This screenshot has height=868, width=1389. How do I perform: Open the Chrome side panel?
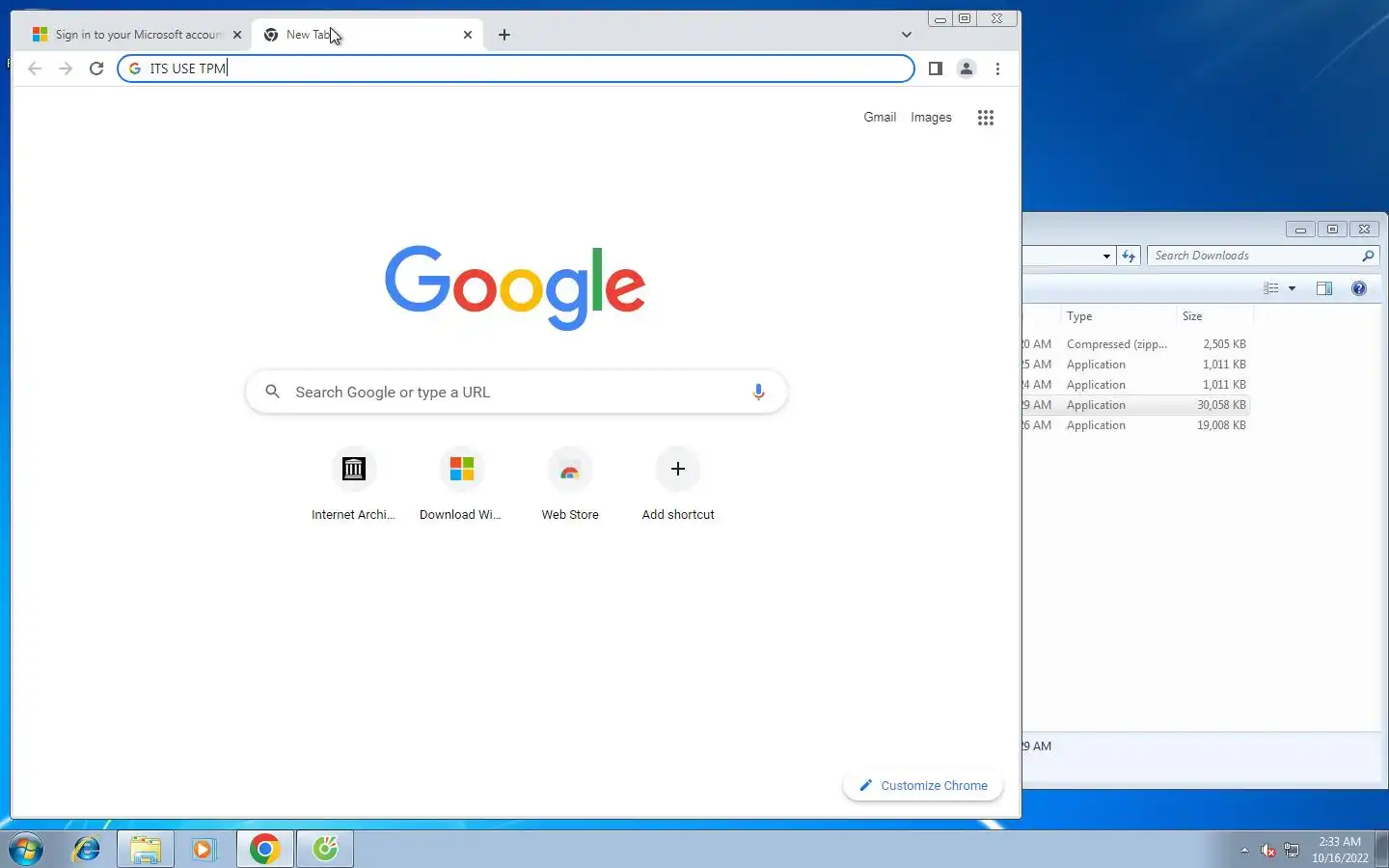coord(935,68)
